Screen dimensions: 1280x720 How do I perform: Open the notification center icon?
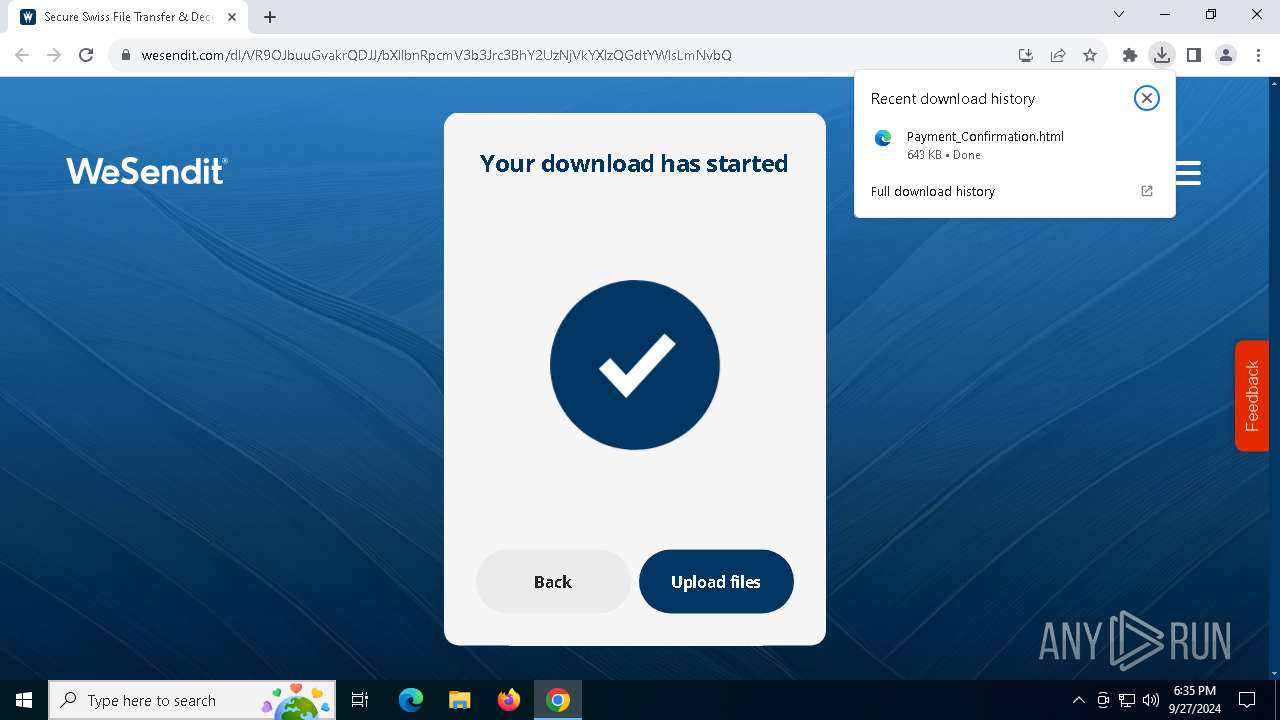pos(1247,700)
